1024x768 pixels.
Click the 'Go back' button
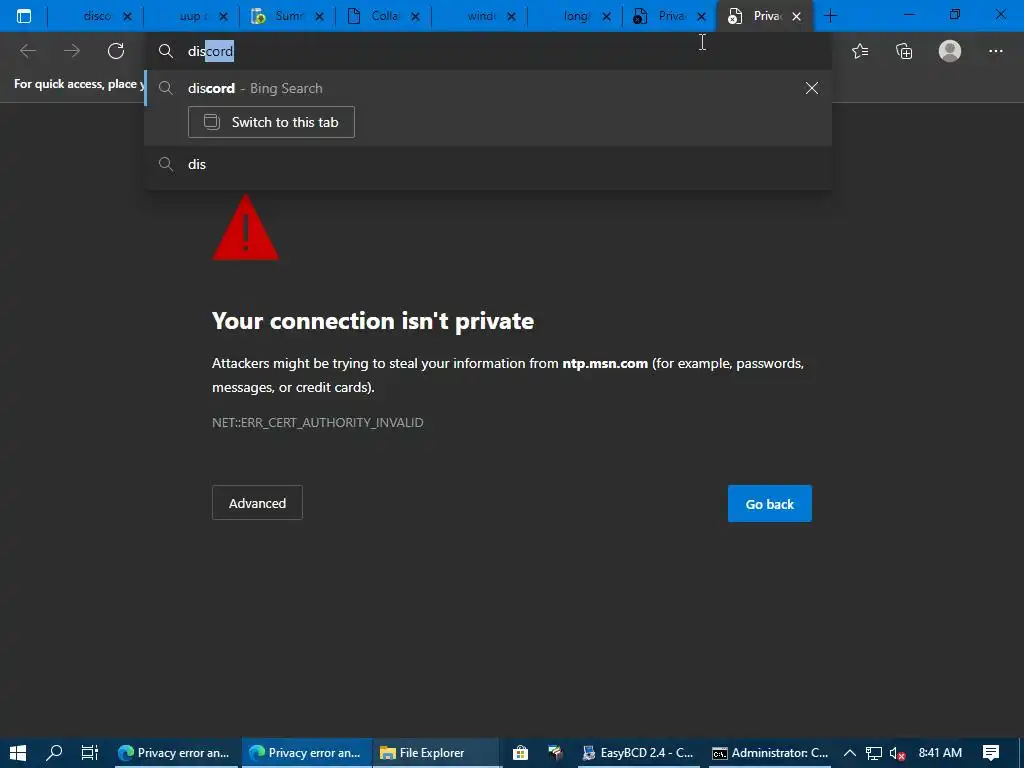(769, 504)
